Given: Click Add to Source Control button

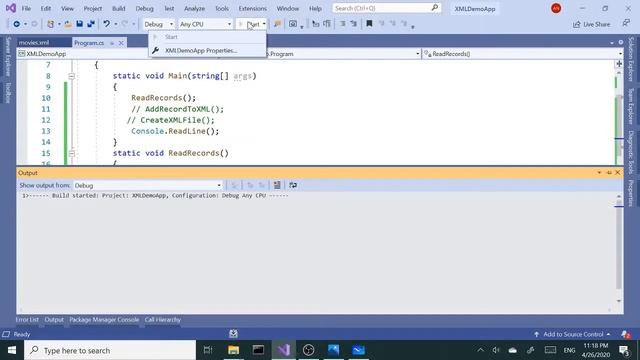Looking at the screenshot, I should pyautogui.click(x=572, y=334).
